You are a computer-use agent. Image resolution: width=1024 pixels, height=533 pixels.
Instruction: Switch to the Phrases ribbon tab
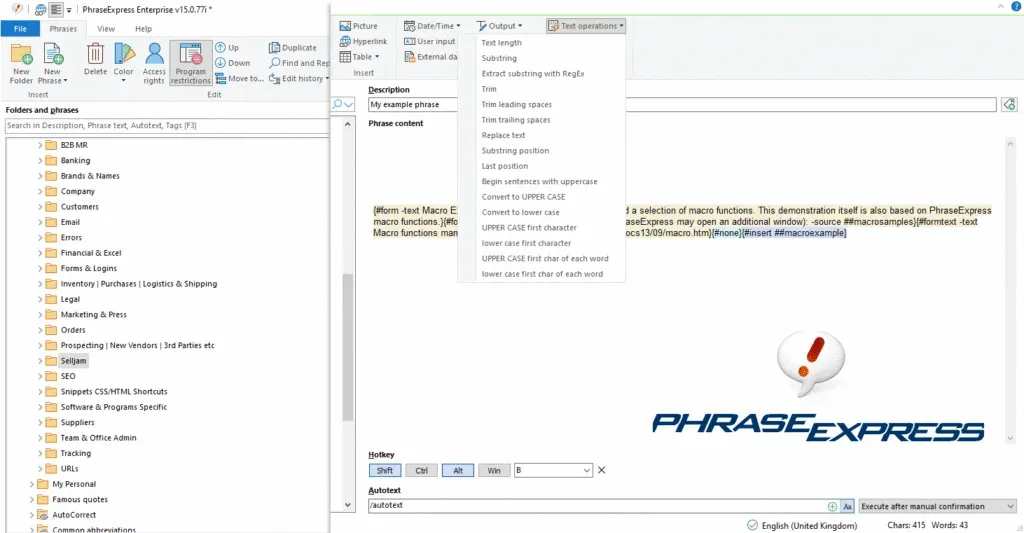(x=63, y=29)
